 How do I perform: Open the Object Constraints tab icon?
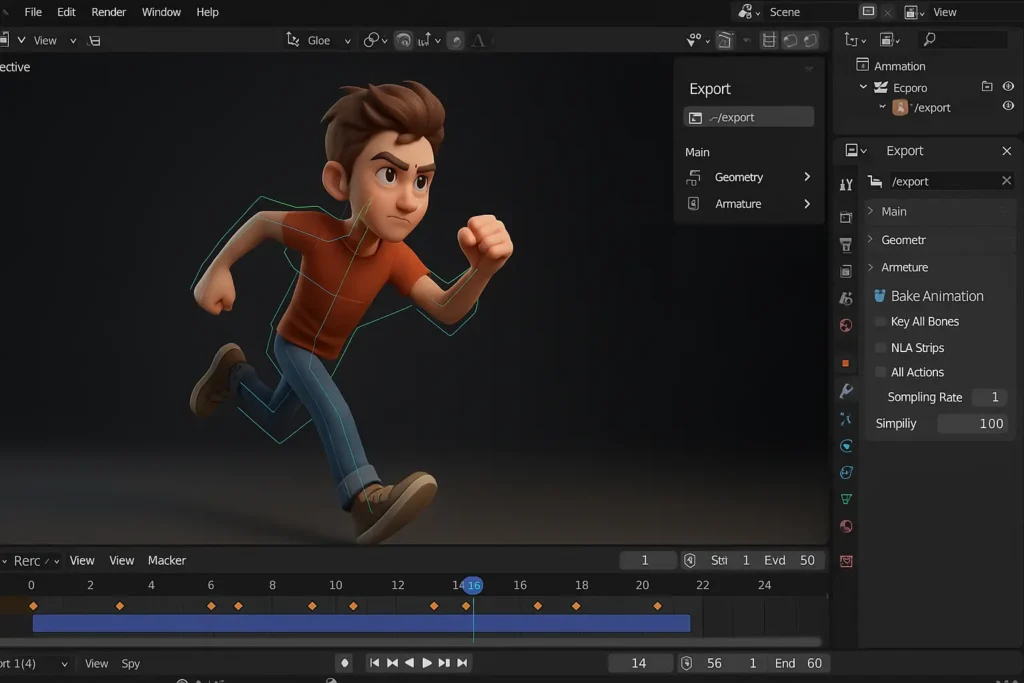click(846, 472)
